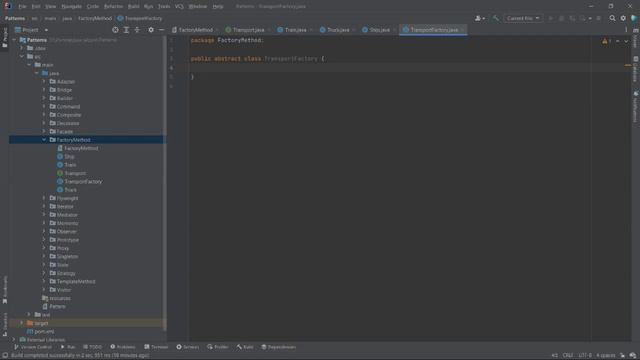Close the TransportFactory.java tab
Image resolution: width=640 pixels, height=360 pixels.
pos(462,30)
